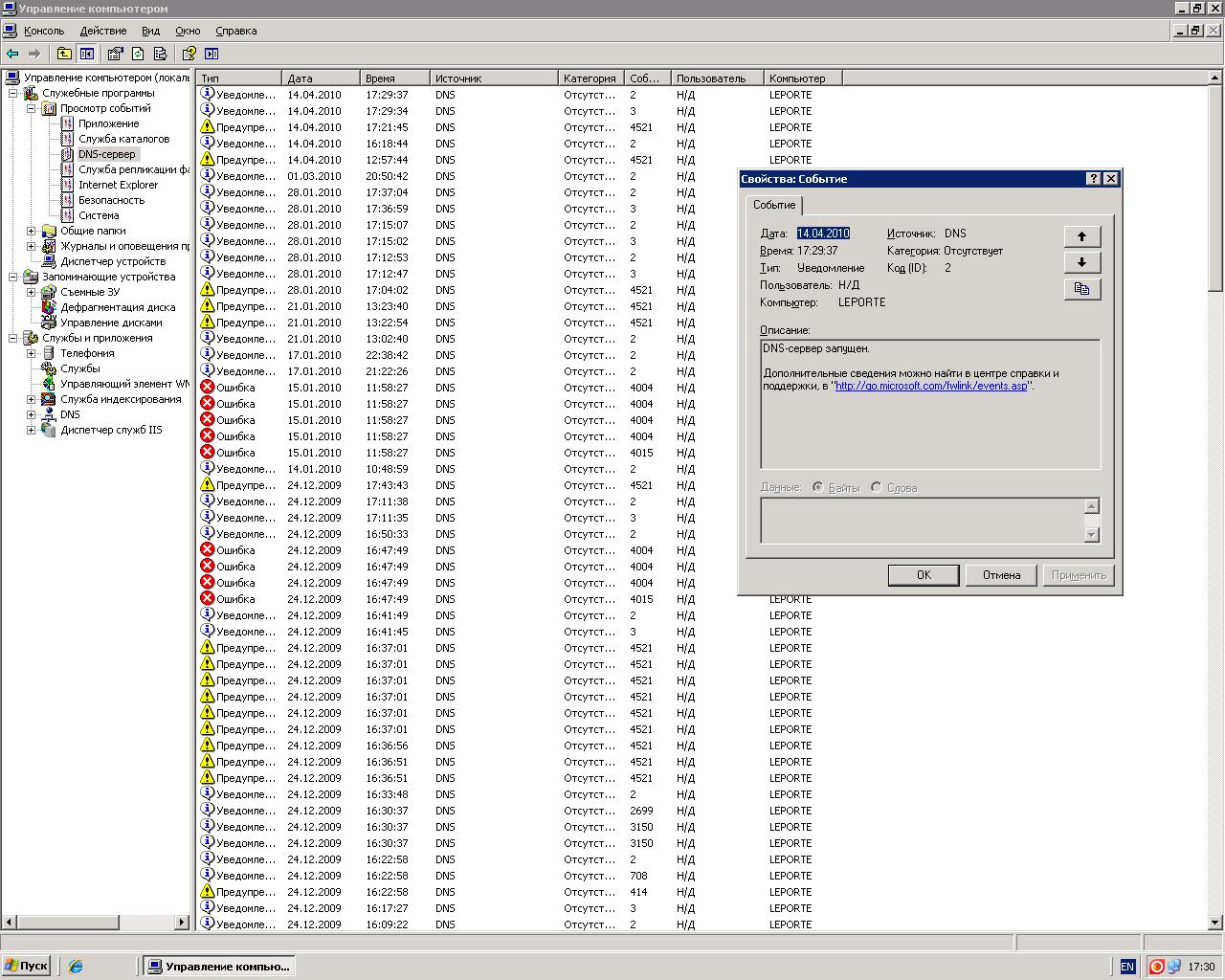Image resolution: width=1225 pixels, height=980 pixels.
Task: Click the Back arrow in the toolbar
Action: [x=12, y=54]
